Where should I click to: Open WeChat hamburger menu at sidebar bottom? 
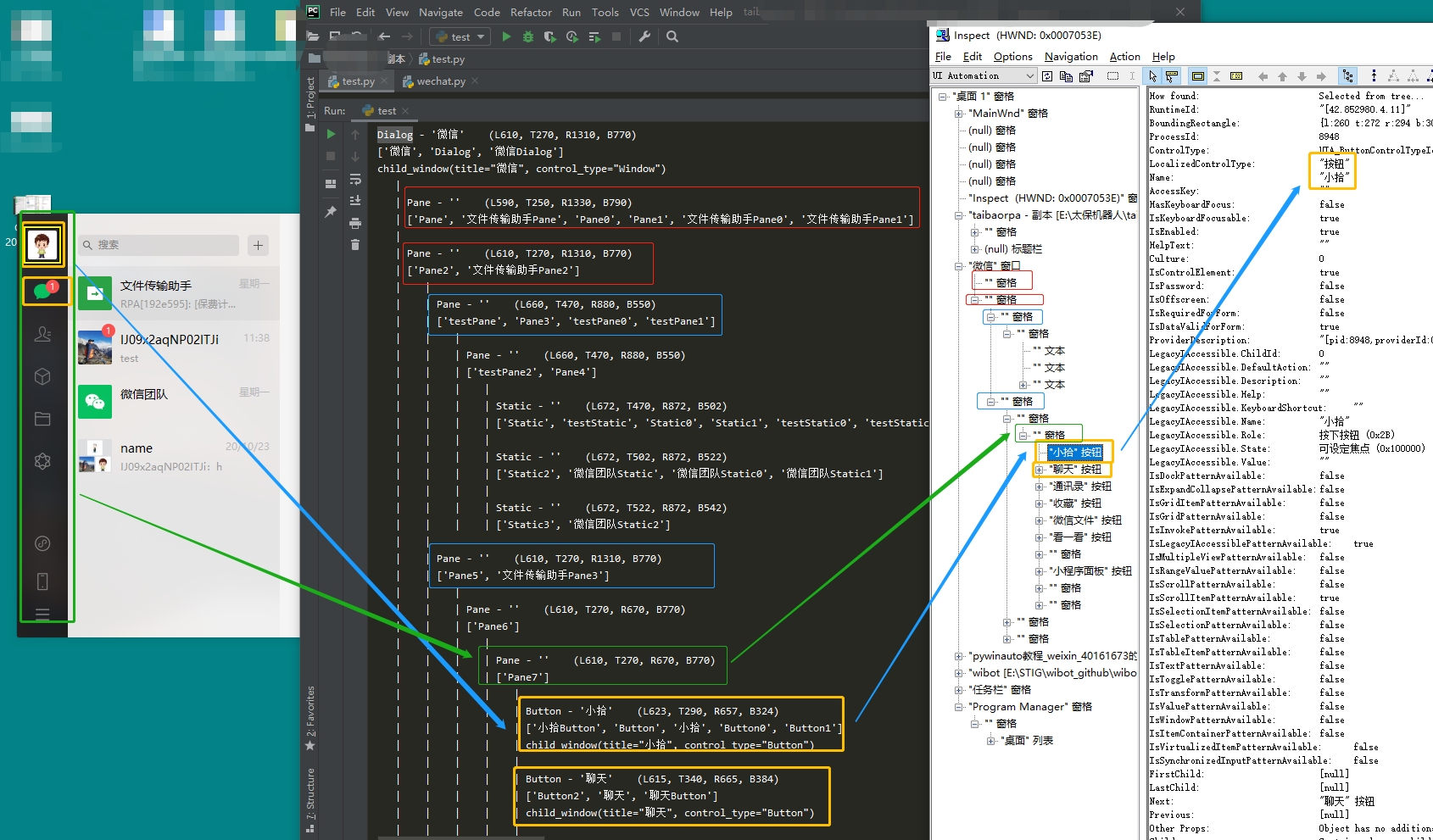(x=42, y=613)
